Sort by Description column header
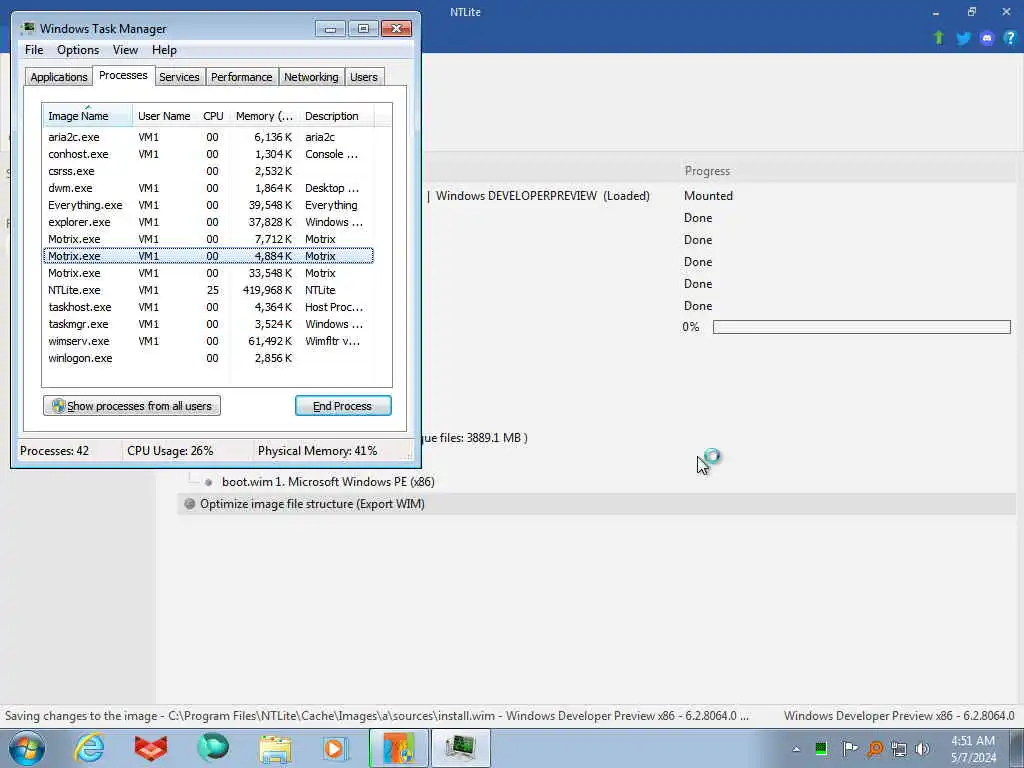This screenshot has width=1024, height=768. pos(336,116)
